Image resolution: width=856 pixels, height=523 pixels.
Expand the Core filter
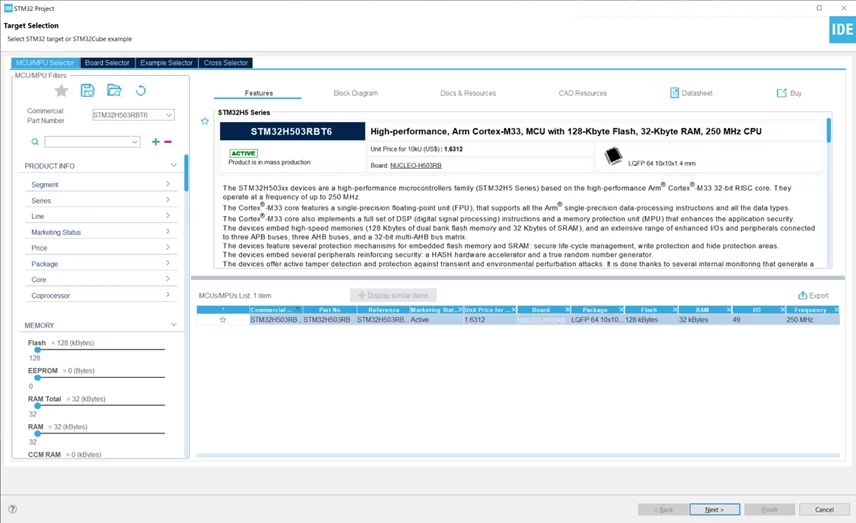168,279
